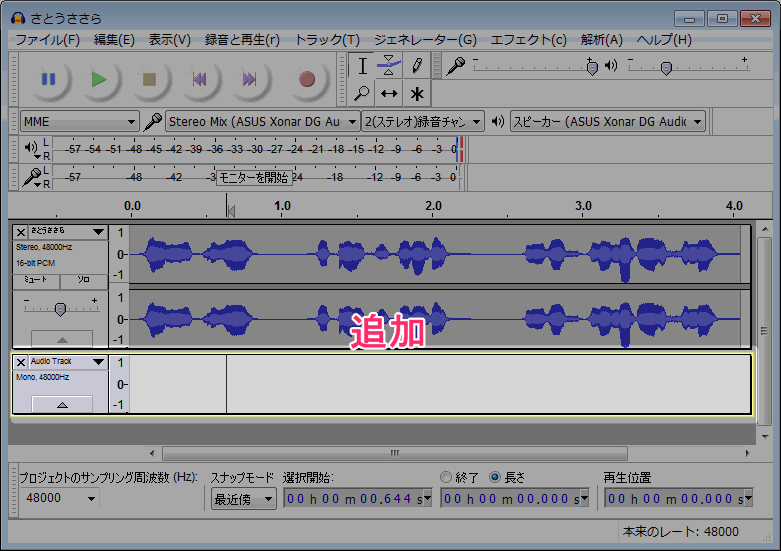Screen dimensions: 781x551
Task: Open the playback meter speaker options
Action: pos(32,149)
